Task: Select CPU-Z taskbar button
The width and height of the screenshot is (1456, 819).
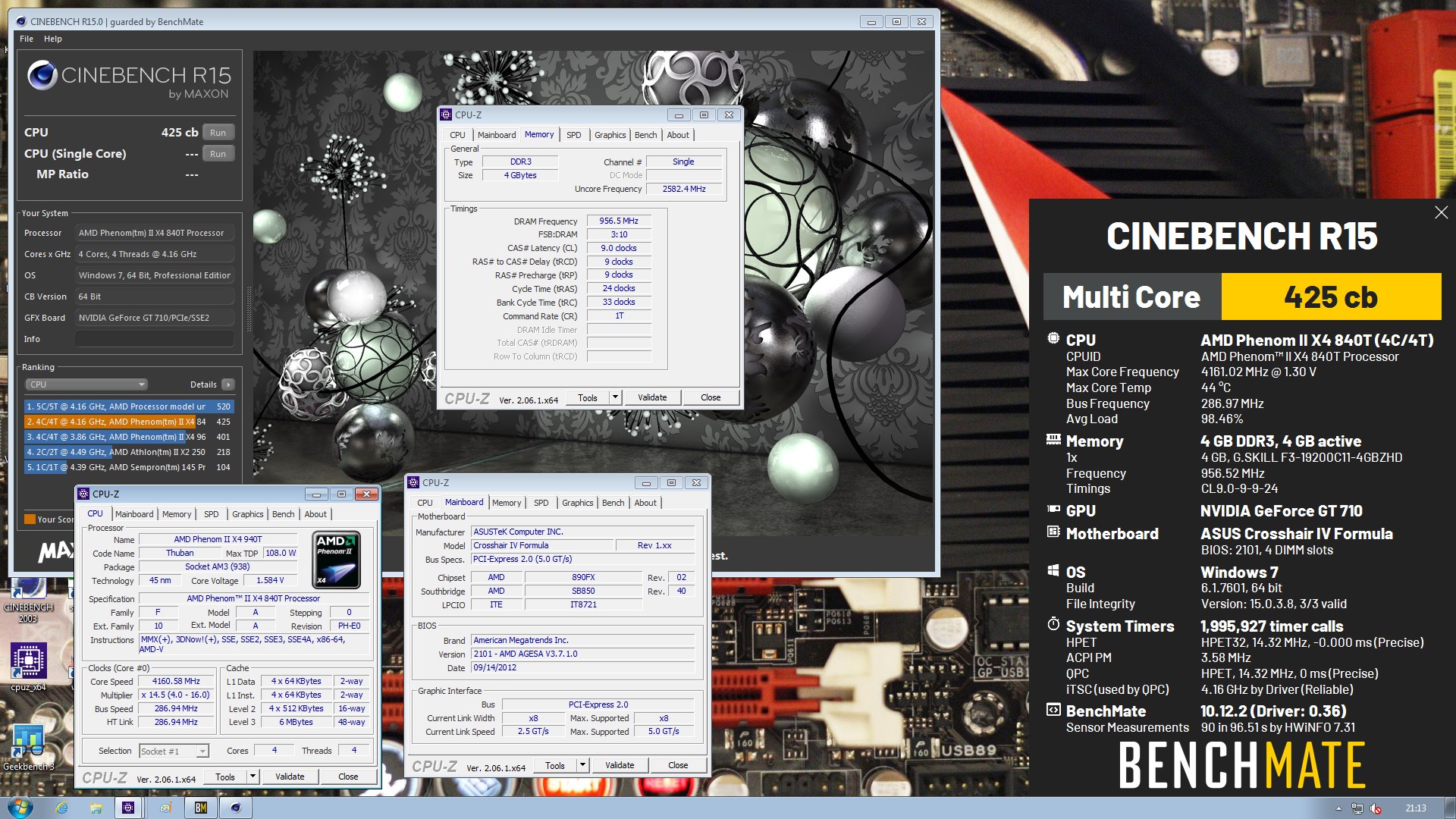Action: coord(128,808)
